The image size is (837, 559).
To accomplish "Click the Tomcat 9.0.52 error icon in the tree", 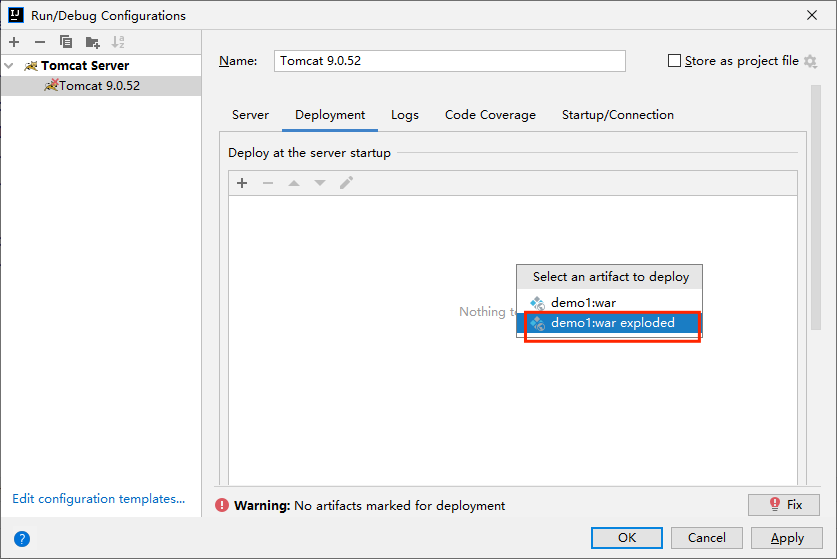I will pos(51,85).
